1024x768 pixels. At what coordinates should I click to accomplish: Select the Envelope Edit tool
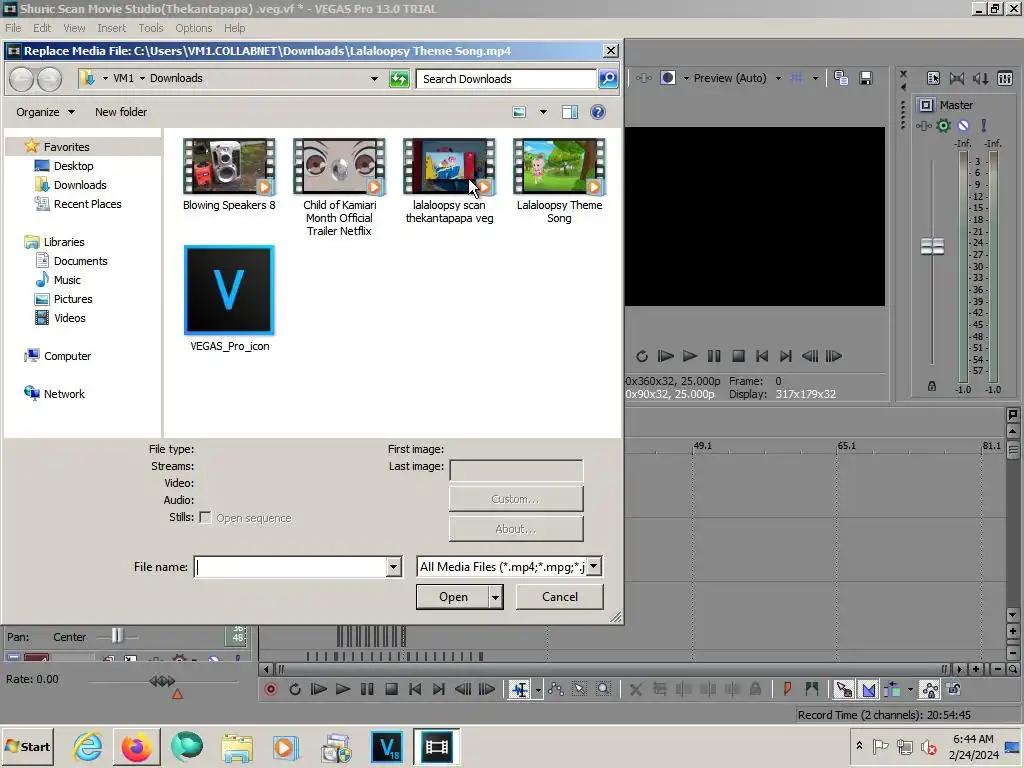(556, 689)
